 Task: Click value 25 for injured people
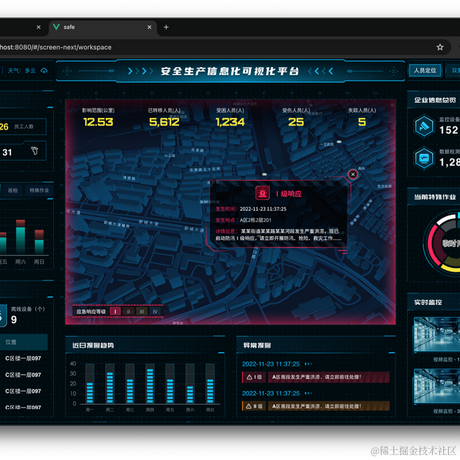coord(296,122)
